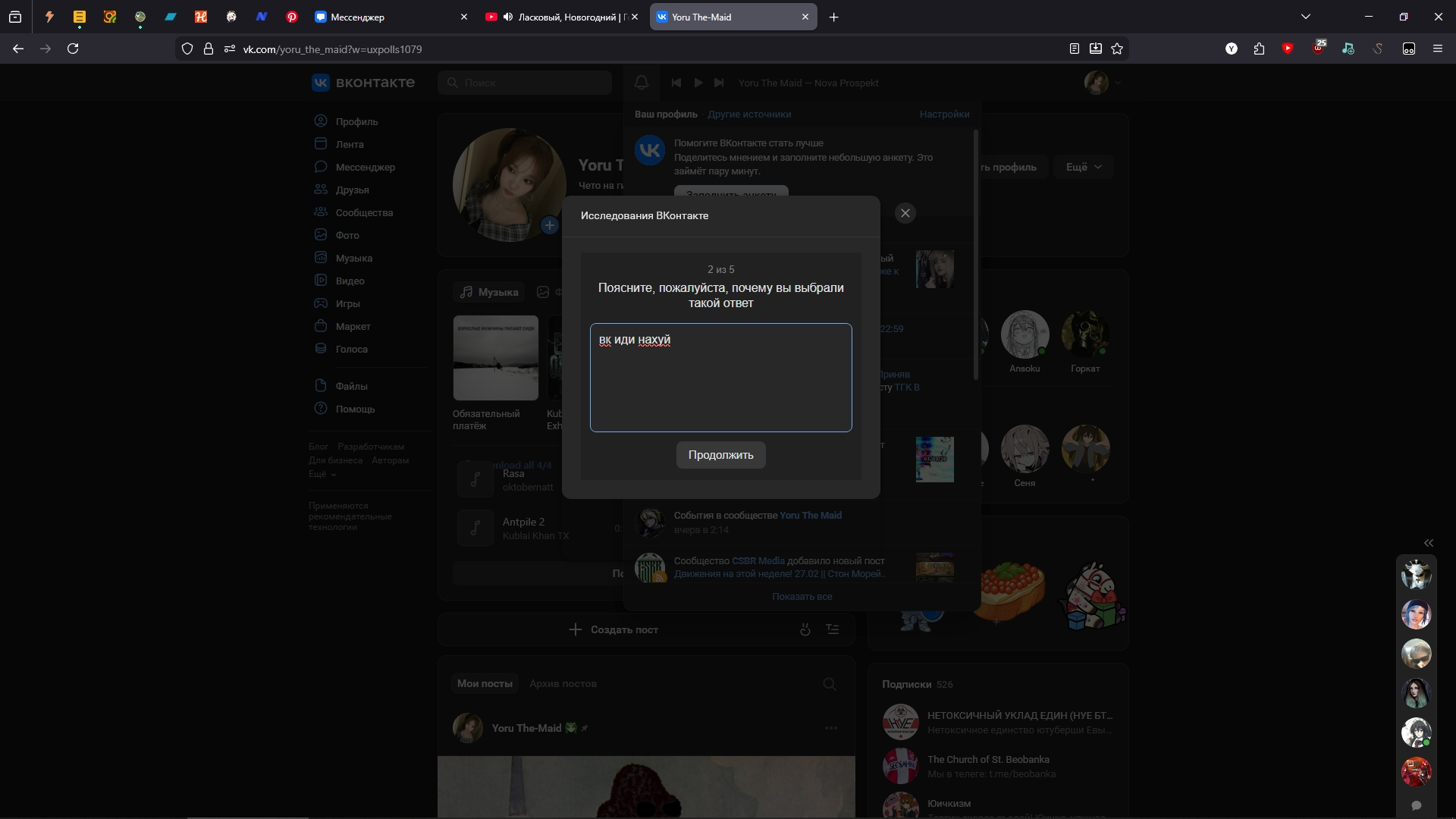1456x819 pixels.
Task: Expand the Ещё profile dropdown
Action: 1083,167
